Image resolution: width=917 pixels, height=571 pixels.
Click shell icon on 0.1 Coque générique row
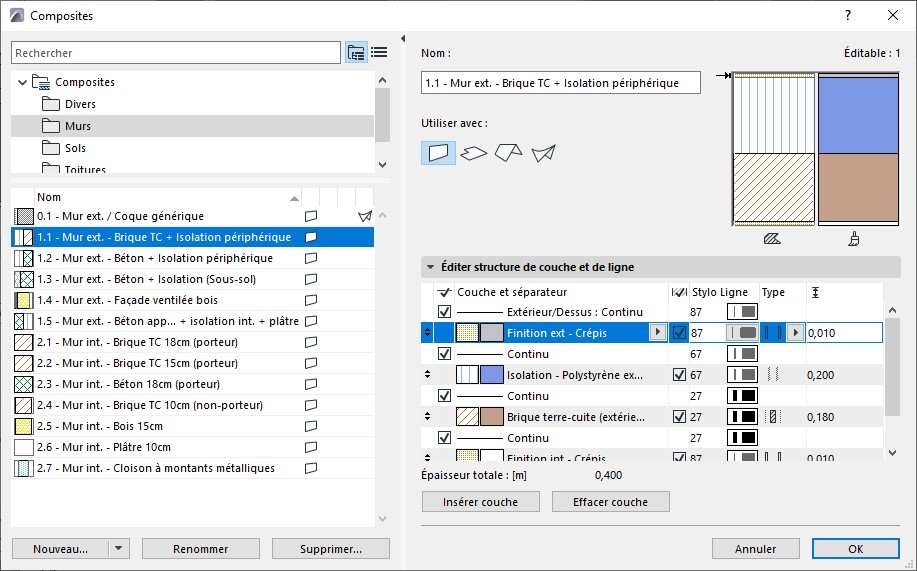365,216
